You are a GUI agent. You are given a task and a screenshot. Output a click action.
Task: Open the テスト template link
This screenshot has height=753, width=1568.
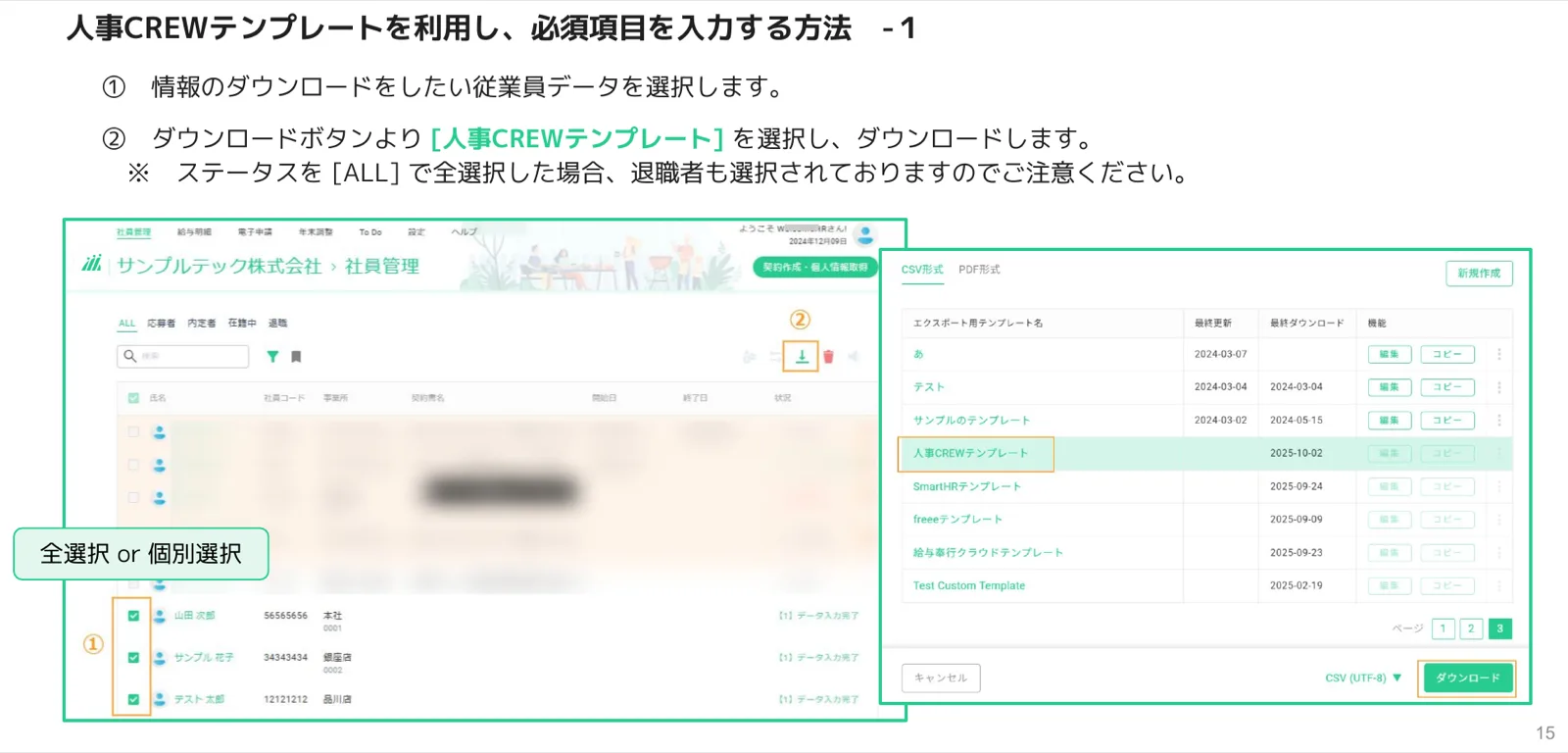point(929,387)
